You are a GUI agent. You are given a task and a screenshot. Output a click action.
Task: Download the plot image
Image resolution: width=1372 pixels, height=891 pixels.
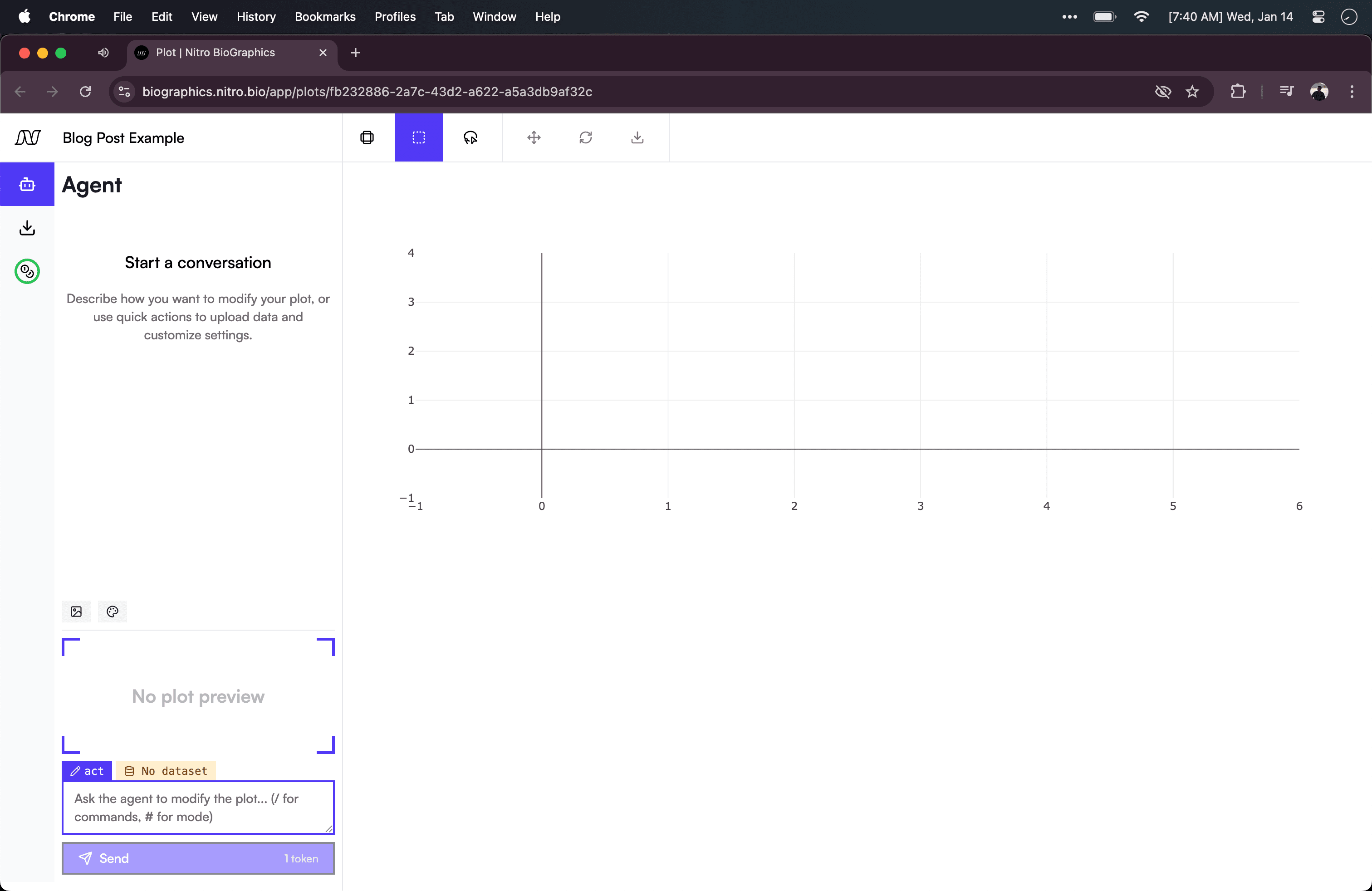coord(637,138)
